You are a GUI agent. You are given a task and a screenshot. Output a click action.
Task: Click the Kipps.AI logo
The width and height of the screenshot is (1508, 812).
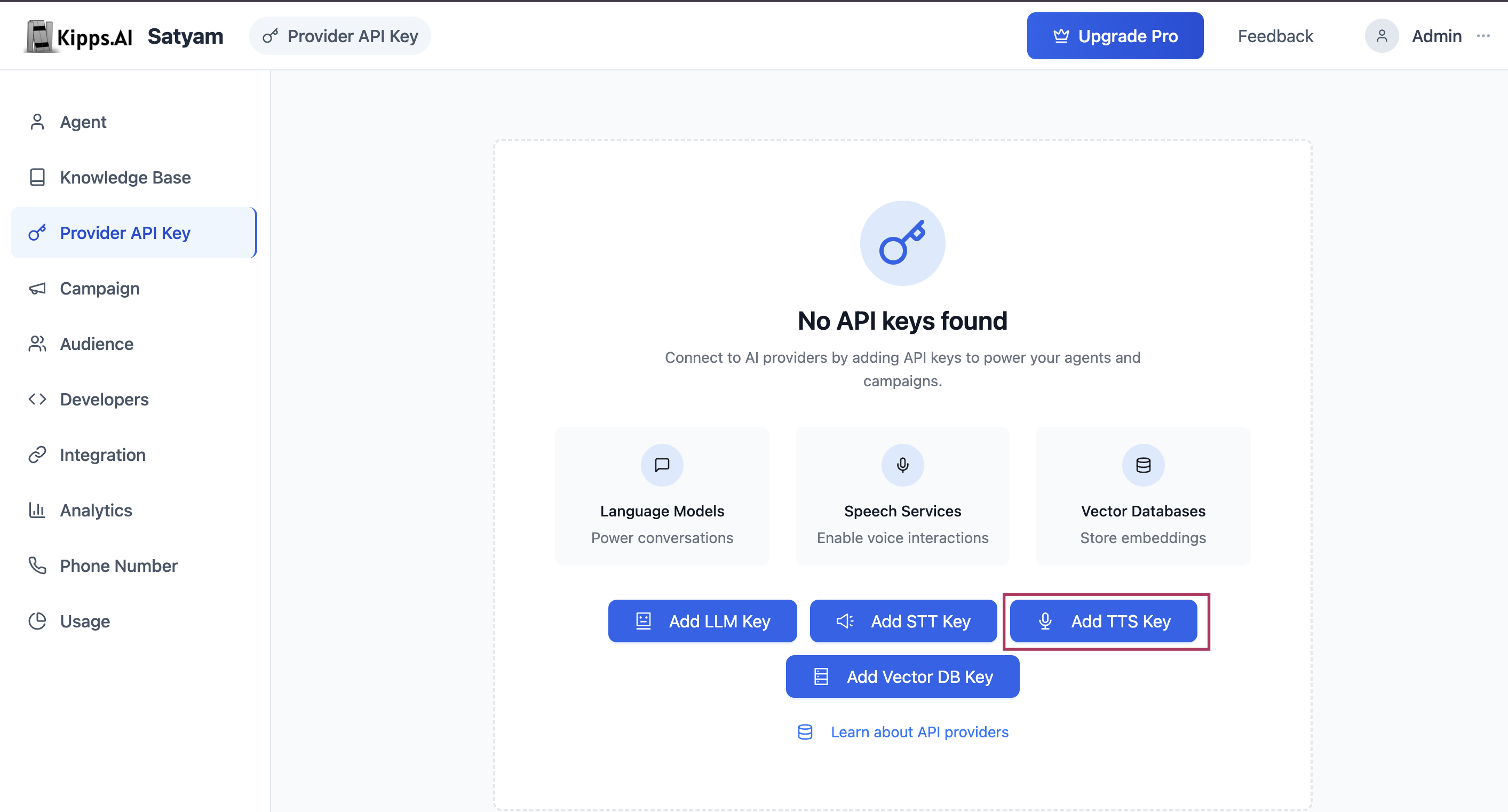[79, 36]
